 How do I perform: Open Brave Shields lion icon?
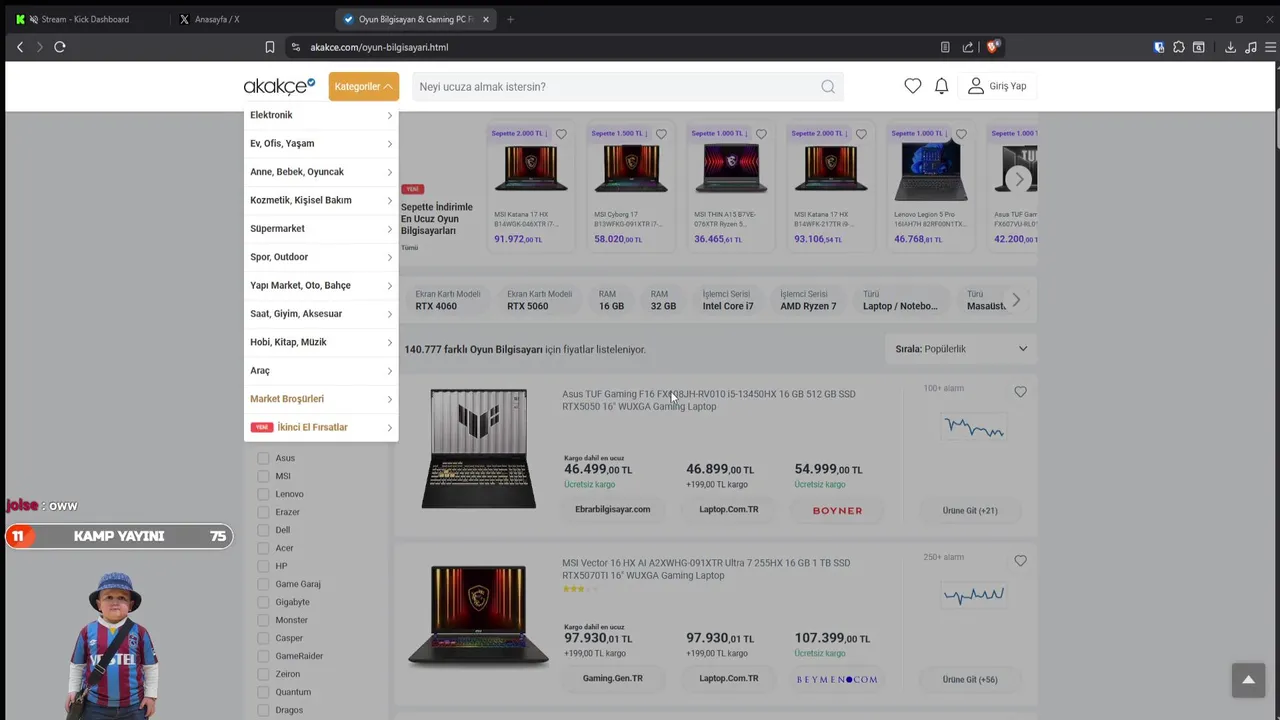pos(993,47)
